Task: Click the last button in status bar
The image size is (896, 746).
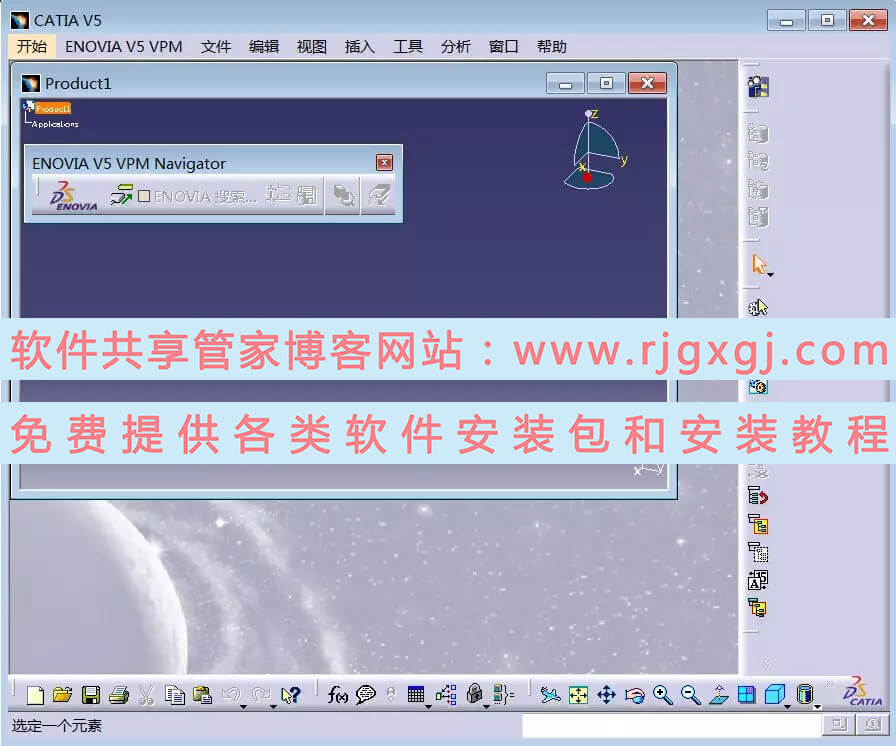Action: 872,725
